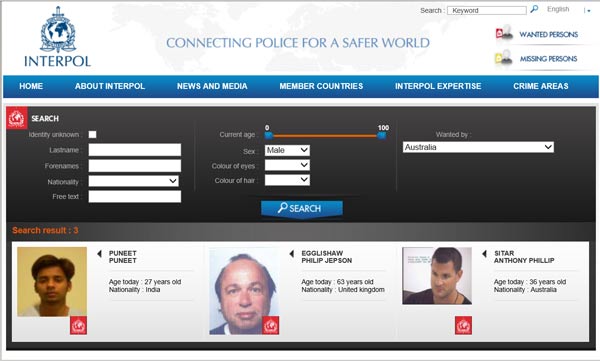Click Egglishaw's photo thumbnail
Screen dimensions: 600x361
[x=244, y=291]
